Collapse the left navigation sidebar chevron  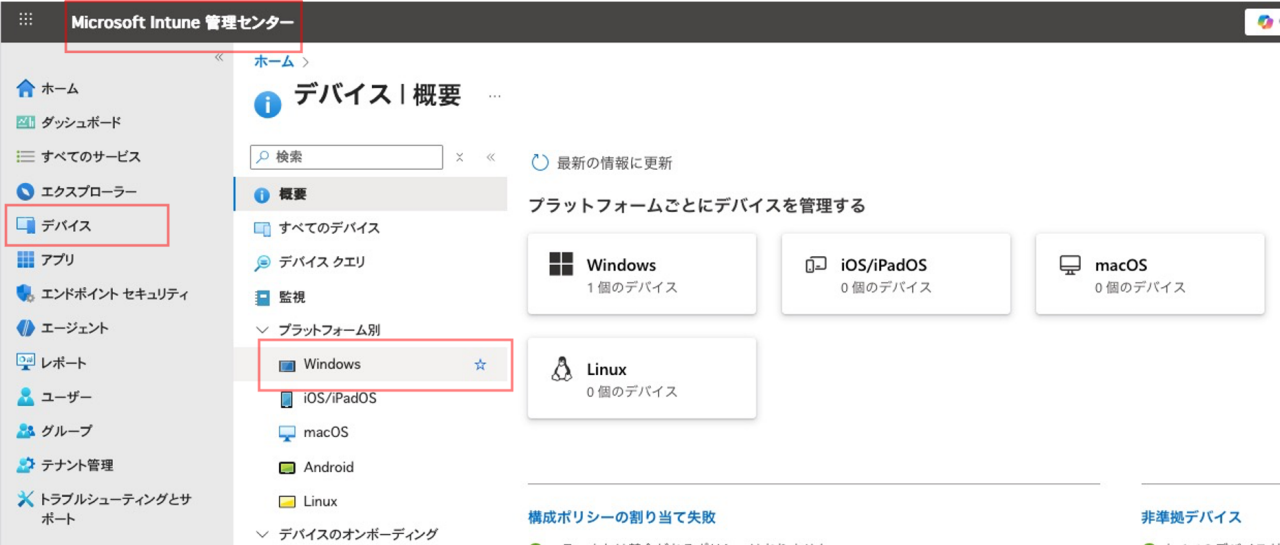pos(219,58)
